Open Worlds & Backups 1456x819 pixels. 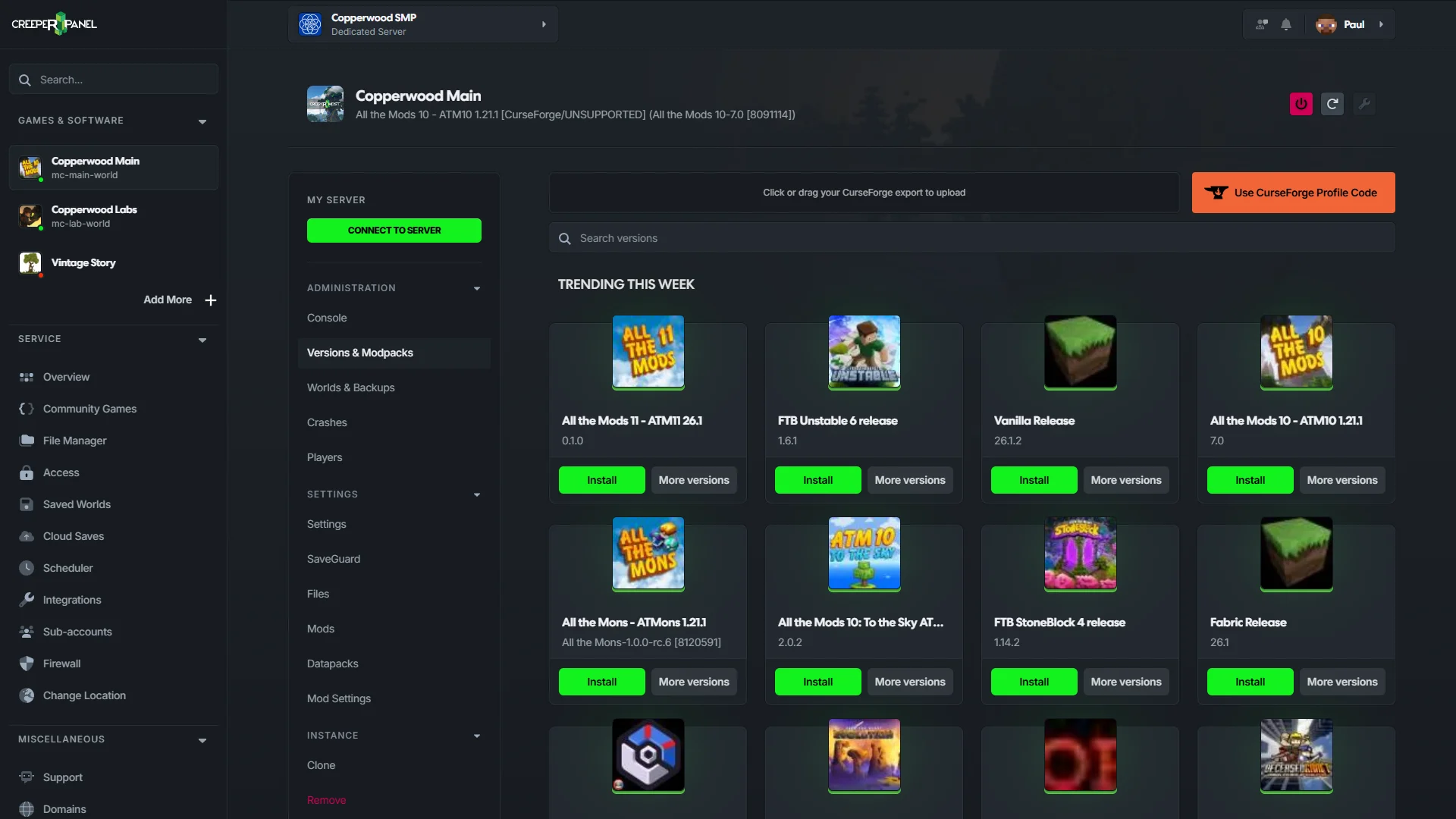(351, 388)
